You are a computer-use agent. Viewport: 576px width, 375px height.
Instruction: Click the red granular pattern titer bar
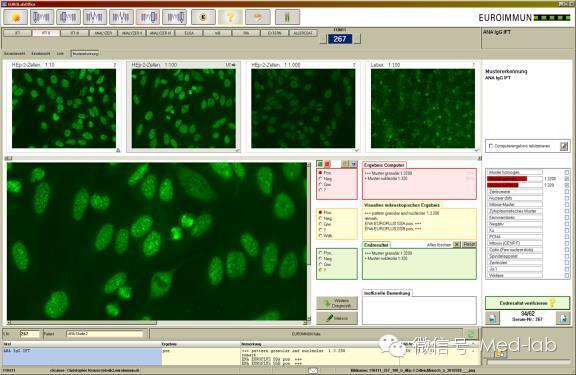[x=507, y=179]
